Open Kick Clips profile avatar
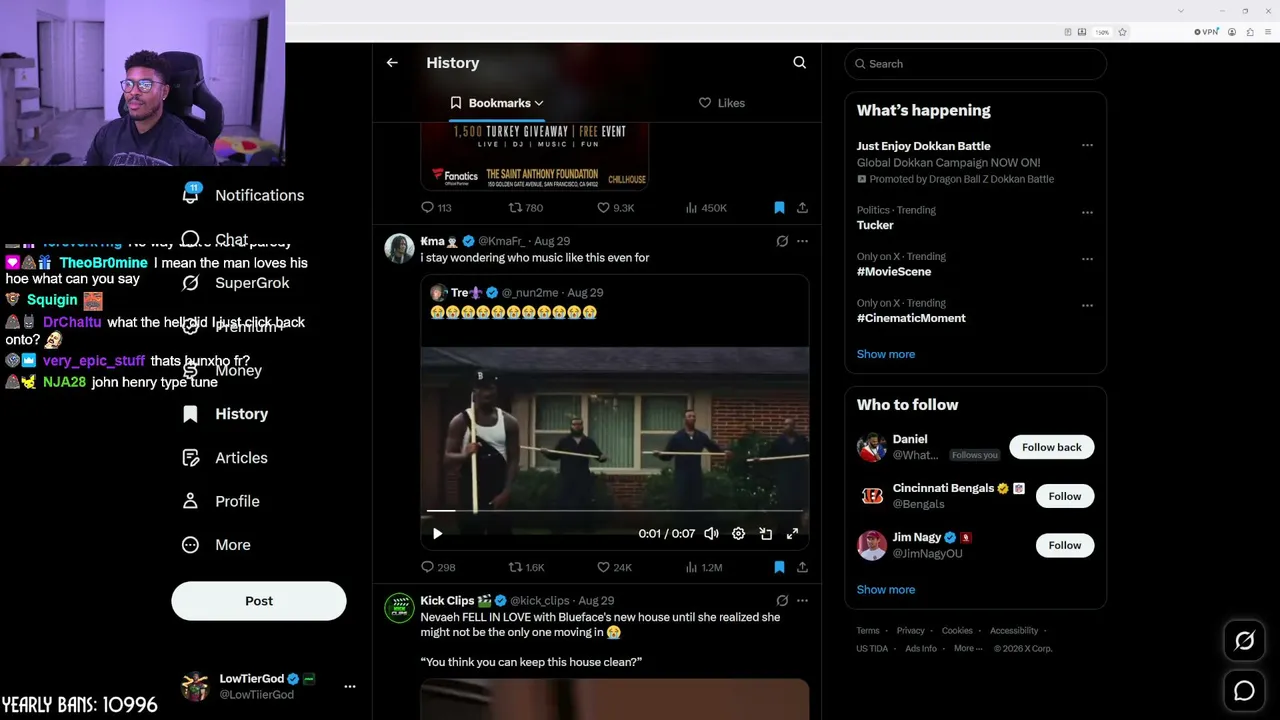This screenshot has height=720, width=1280. pos(399,608)
